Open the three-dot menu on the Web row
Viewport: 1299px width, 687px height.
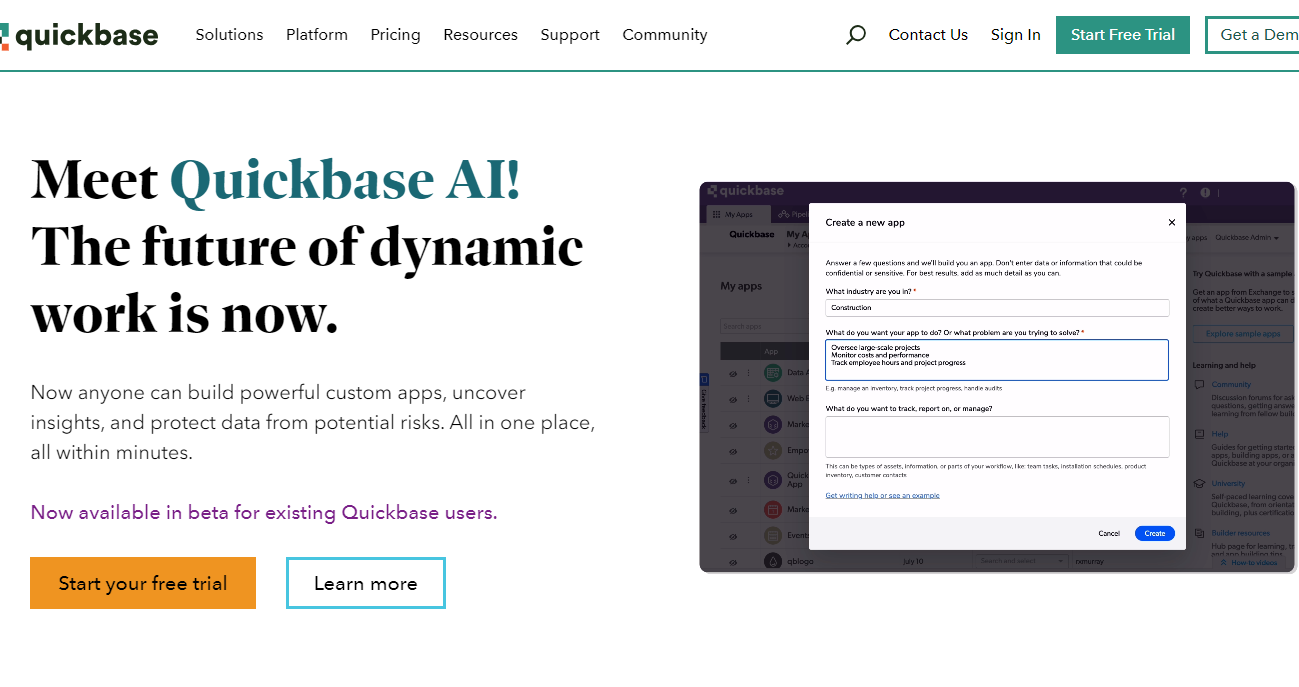pyautogui.click(x=748, y=399)
